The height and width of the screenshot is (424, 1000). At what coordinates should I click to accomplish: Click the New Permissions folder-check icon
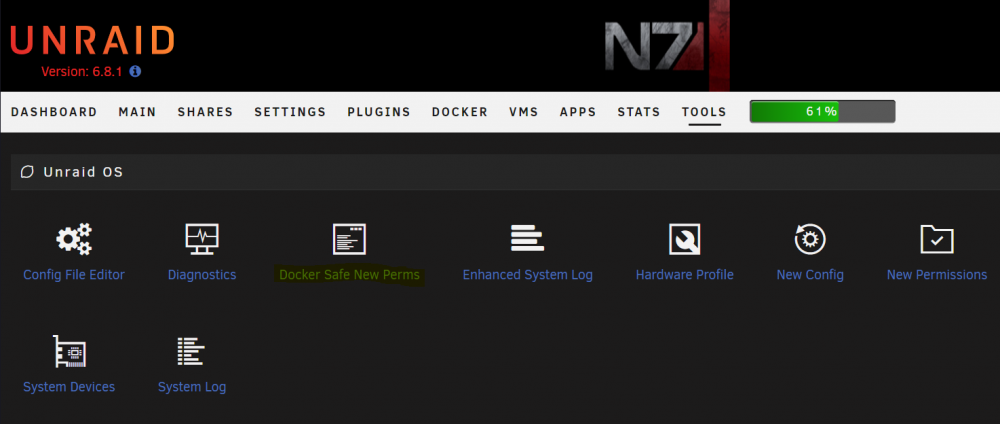pyautogui.click(x=937, y=239)
